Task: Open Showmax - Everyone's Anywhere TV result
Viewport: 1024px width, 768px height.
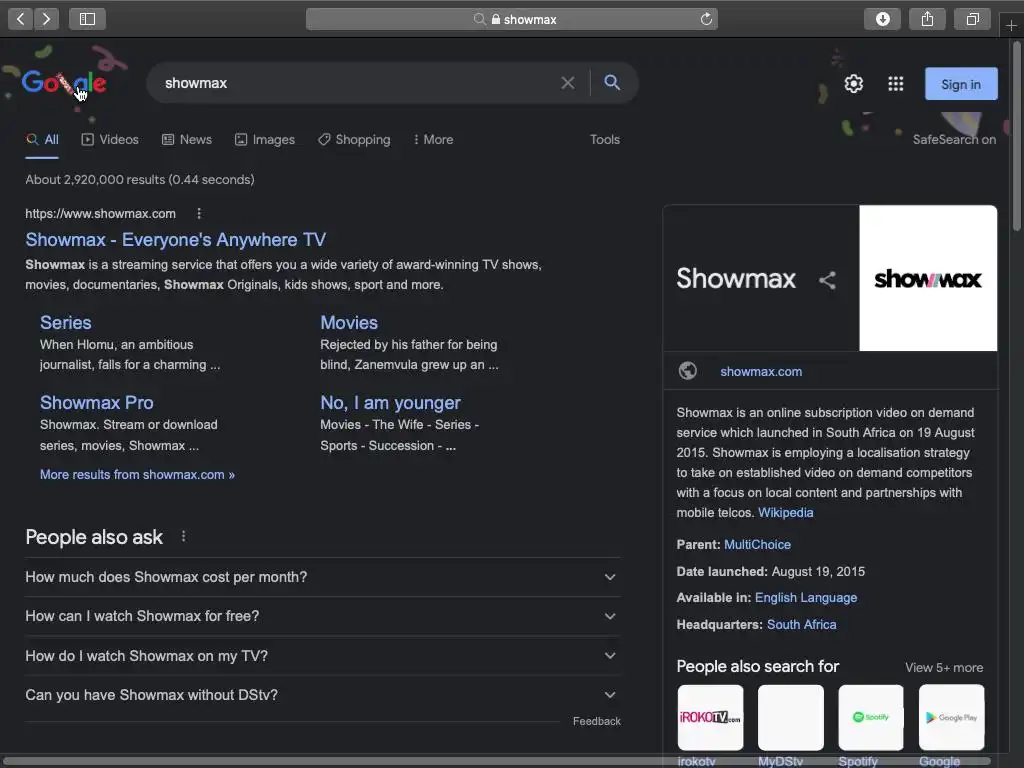Action: [176, 240]
